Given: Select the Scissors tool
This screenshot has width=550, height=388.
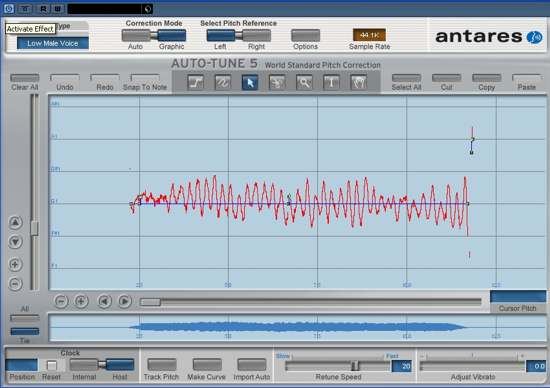Looking at the screenshot, I should 277,83.
